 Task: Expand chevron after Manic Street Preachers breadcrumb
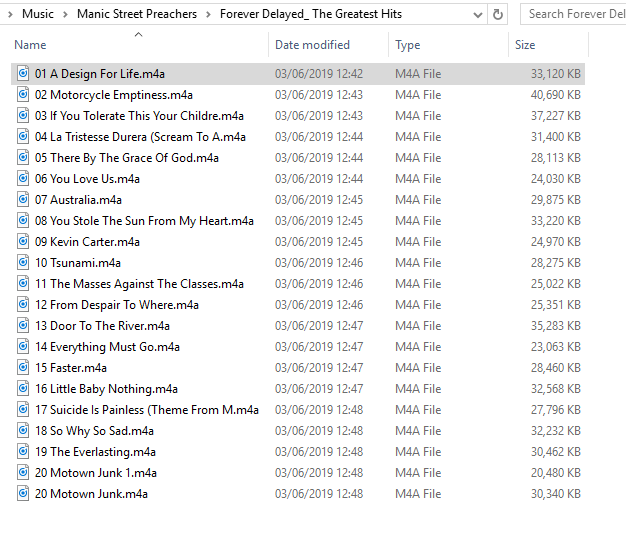click(208, 14)
